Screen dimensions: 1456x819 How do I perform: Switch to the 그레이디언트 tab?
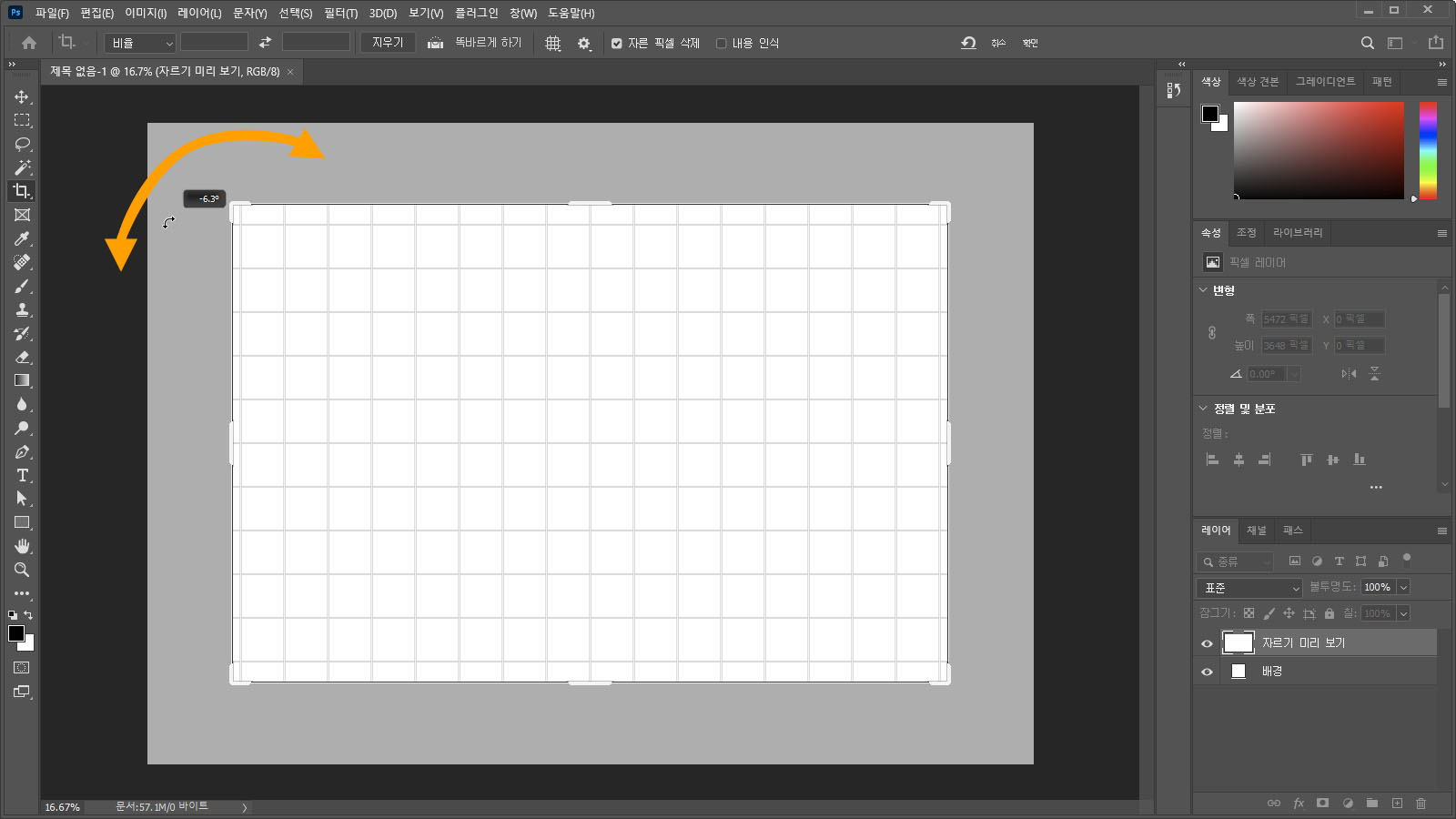(x=1325, y=82)
